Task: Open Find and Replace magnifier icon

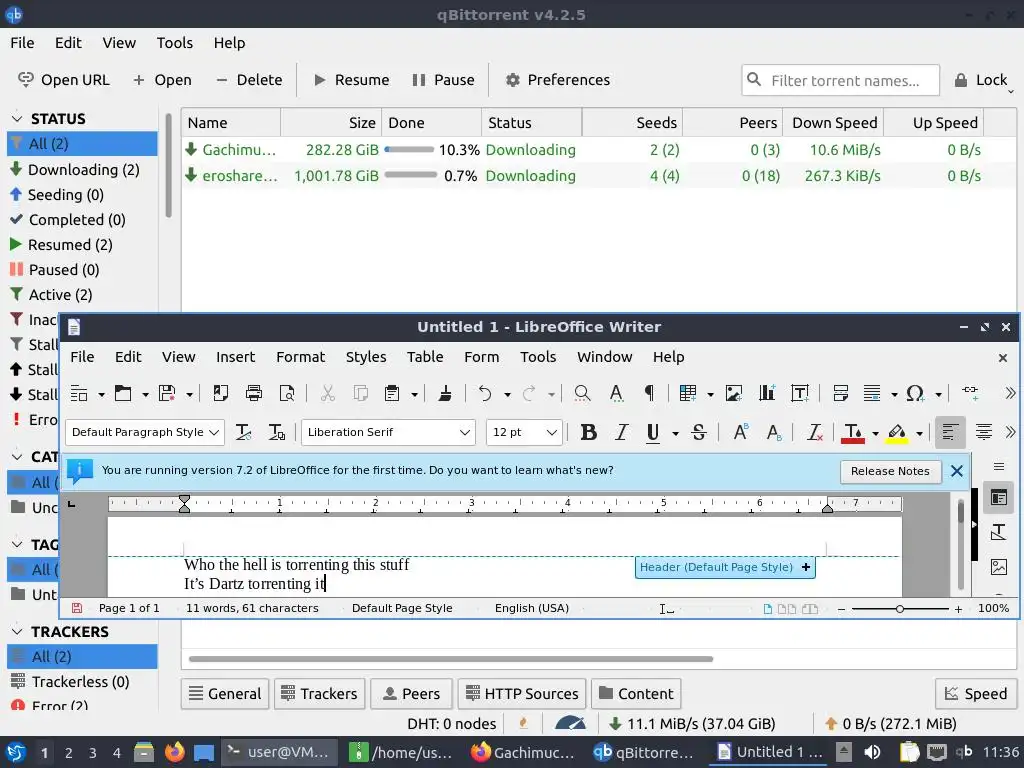Action: 582,393
